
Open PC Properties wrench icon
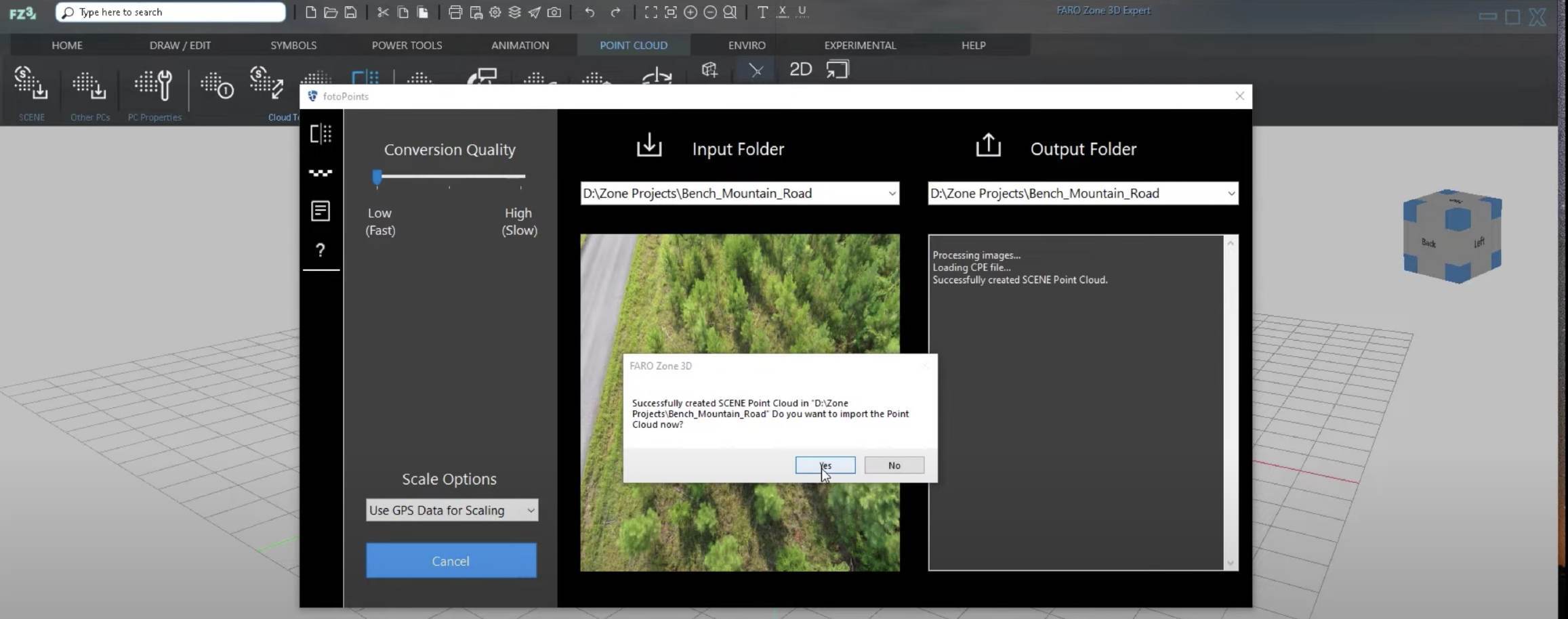[154, 85]
